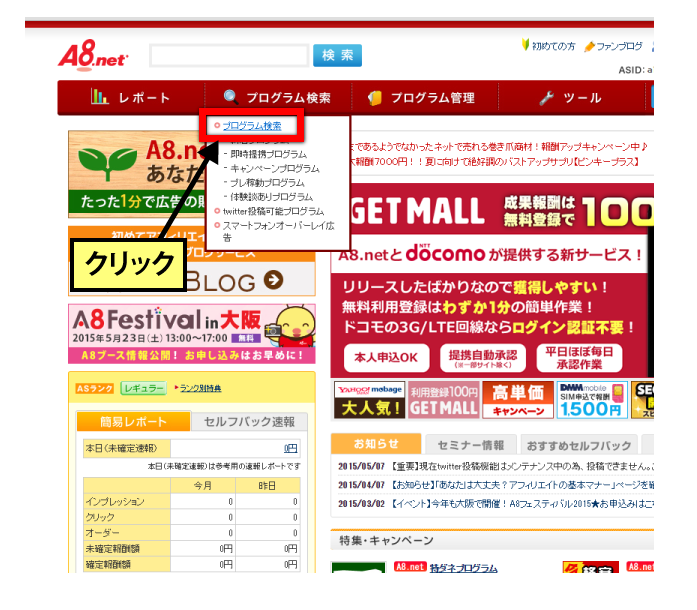Click the folder icon on プログラム管理

tap(375, 98)
